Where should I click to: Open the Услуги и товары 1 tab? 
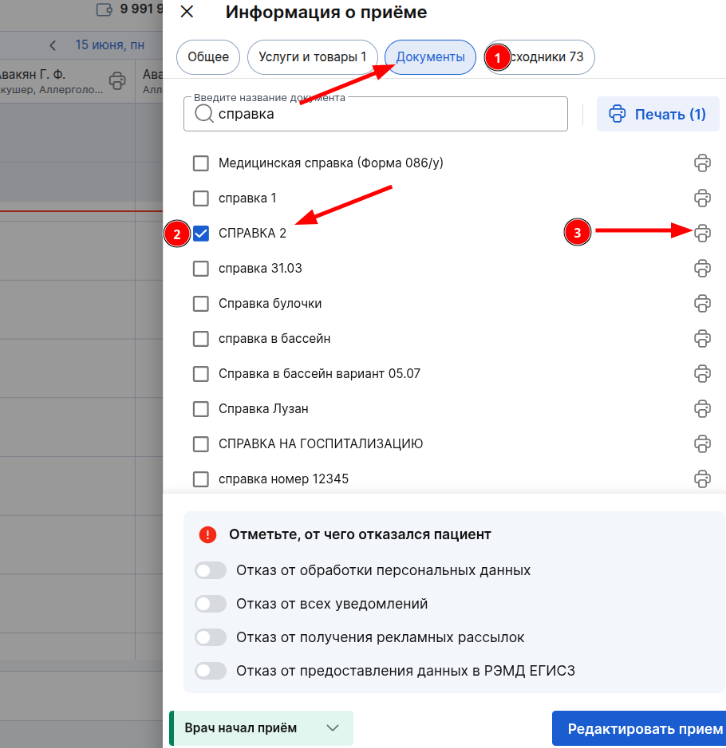(312, 57)
